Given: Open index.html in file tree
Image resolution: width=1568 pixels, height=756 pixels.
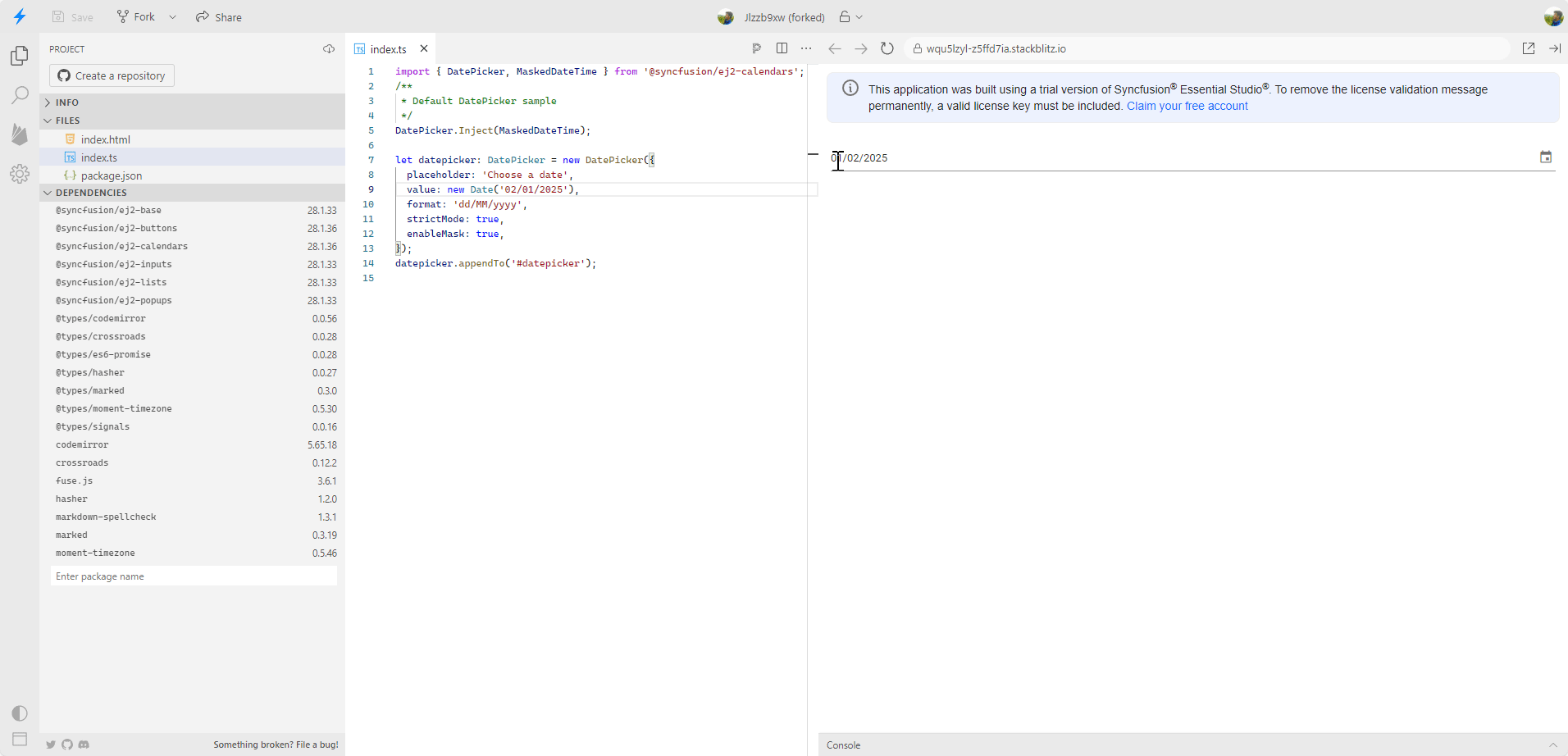Looking at the screenshot, I should pyautogui.click(x=105, y=139).
